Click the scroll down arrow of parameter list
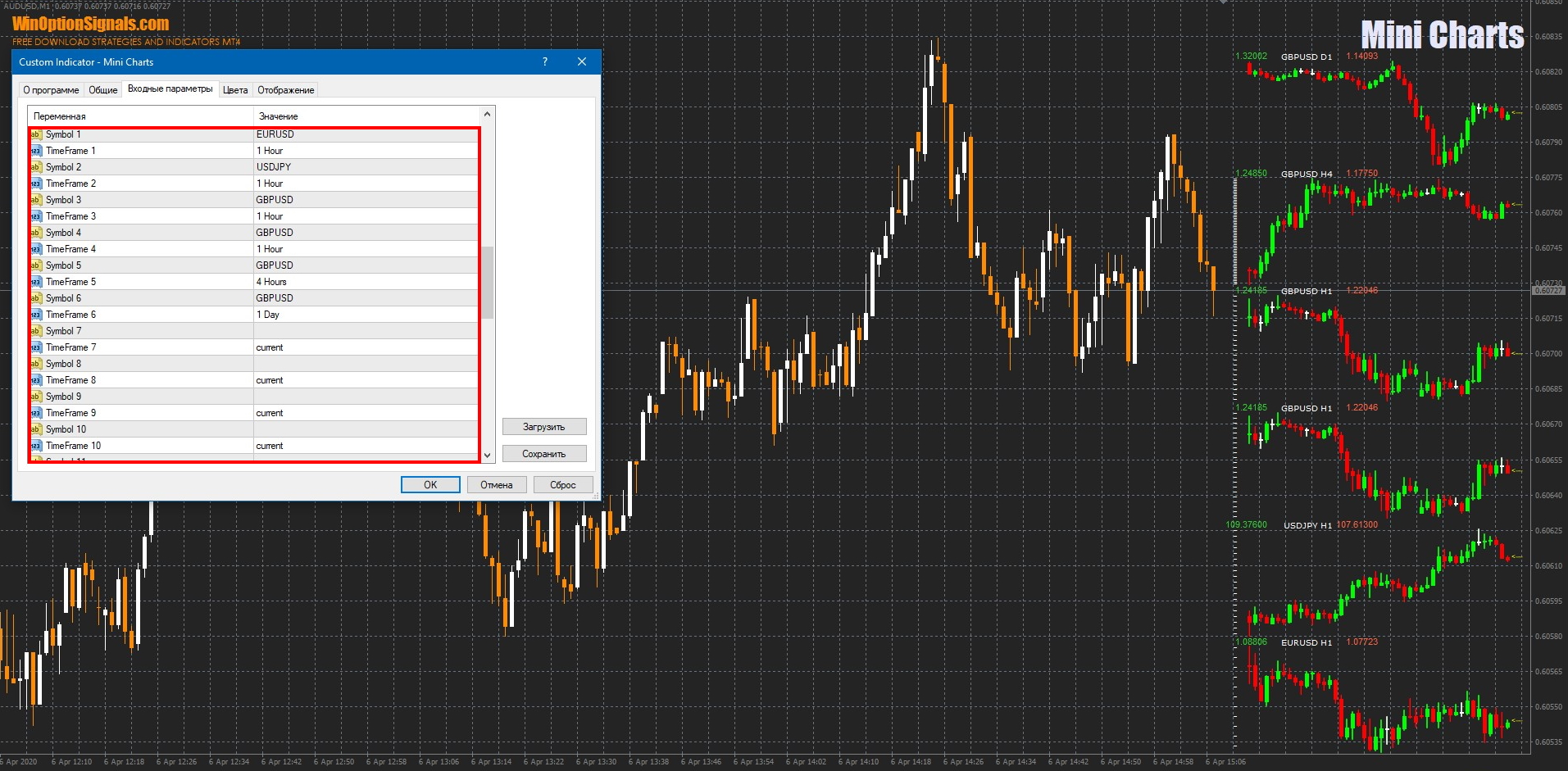This screenshot has width=1568, height=771. (488, 456)
